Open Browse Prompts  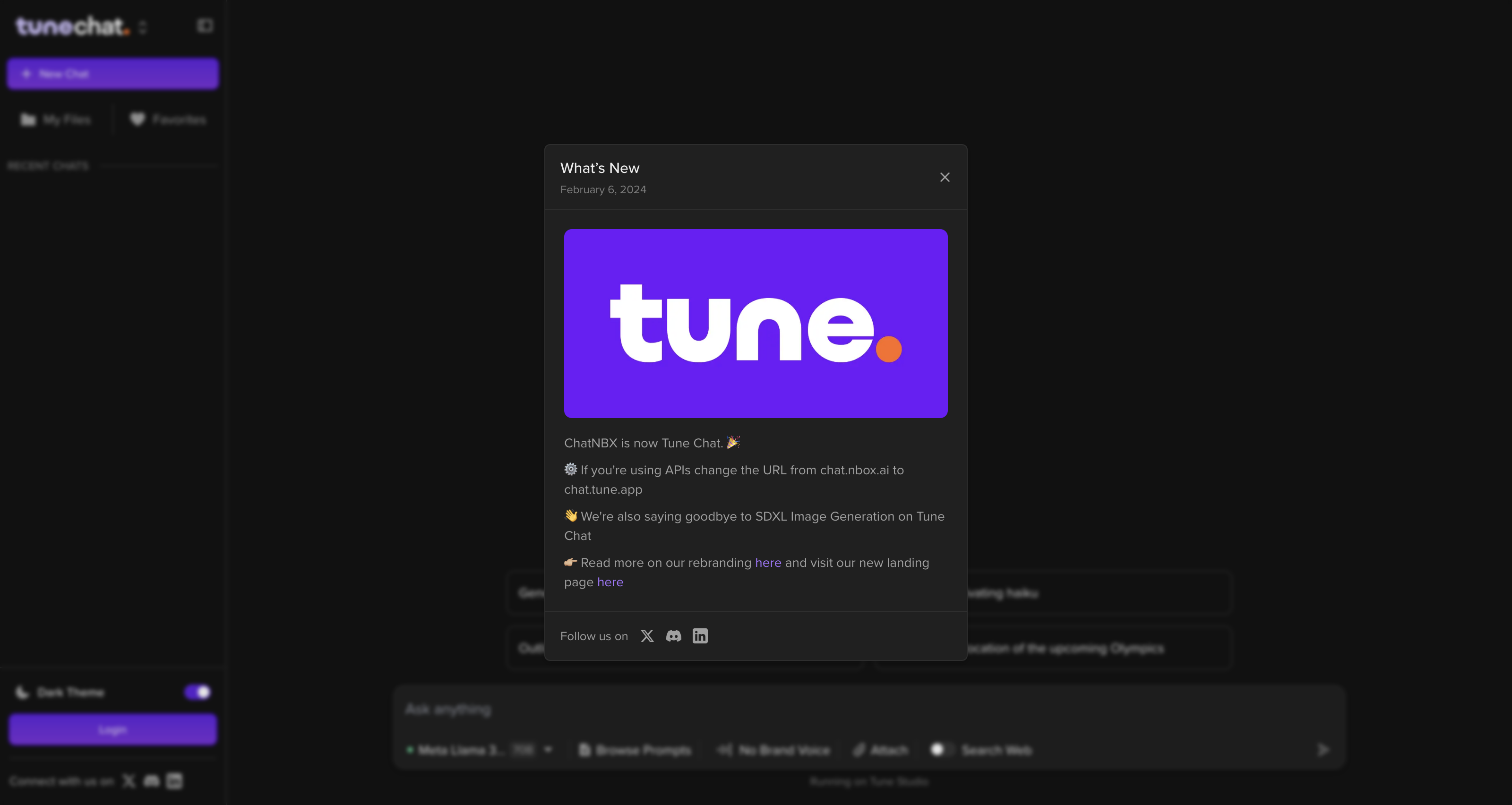coord(635,750)
